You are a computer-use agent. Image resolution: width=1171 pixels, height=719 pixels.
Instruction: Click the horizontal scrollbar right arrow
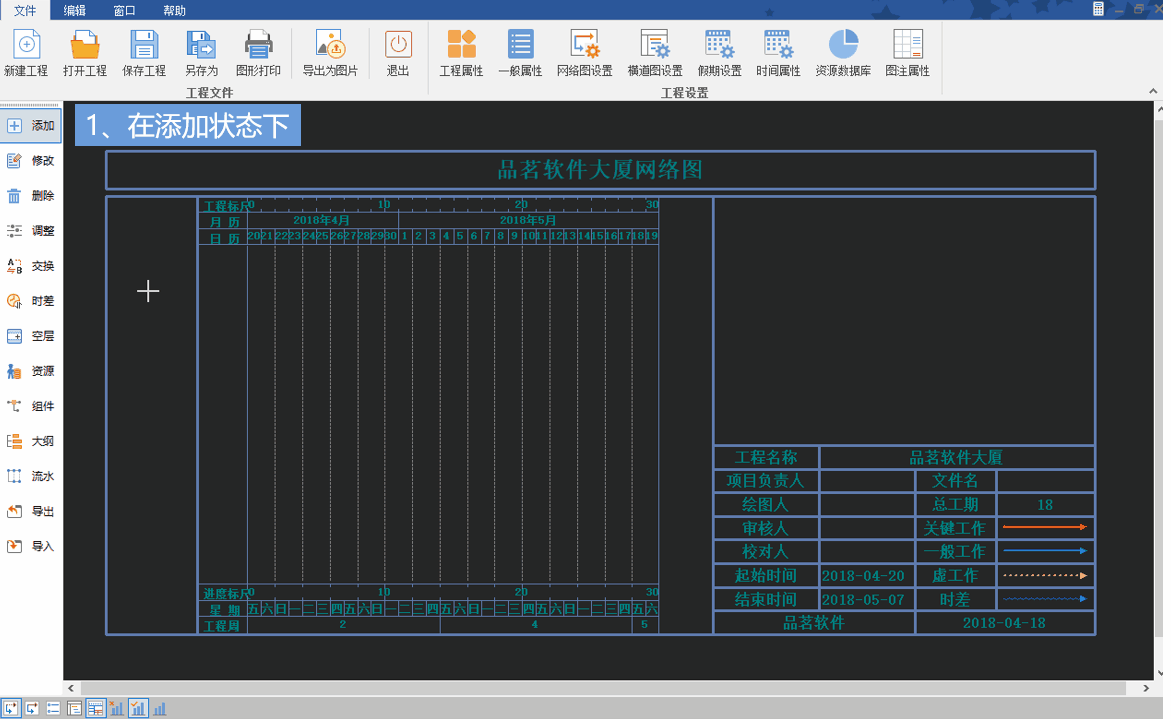coord(1148,688)
